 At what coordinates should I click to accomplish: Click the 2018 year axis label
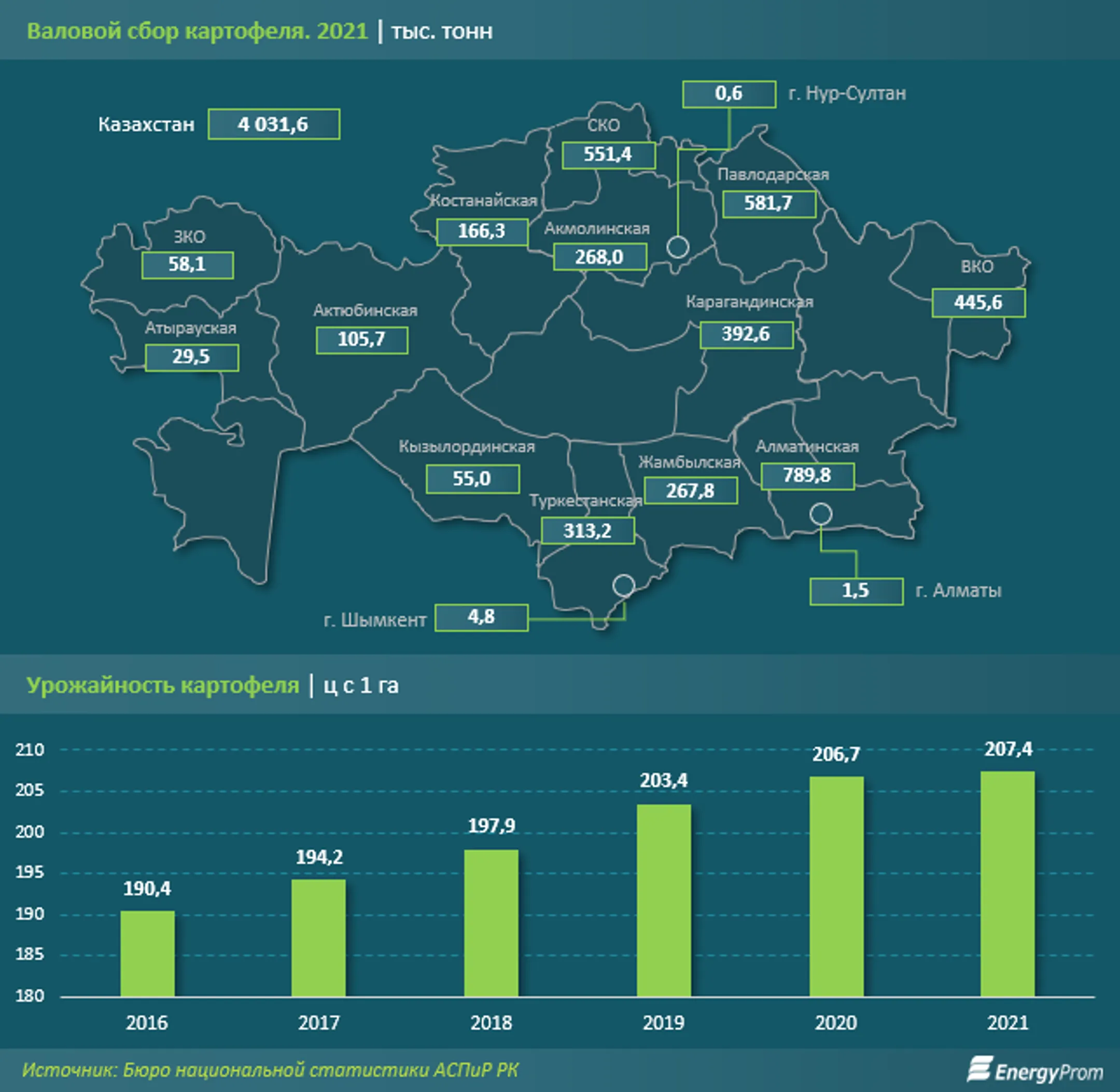[x=492, y=1023]
